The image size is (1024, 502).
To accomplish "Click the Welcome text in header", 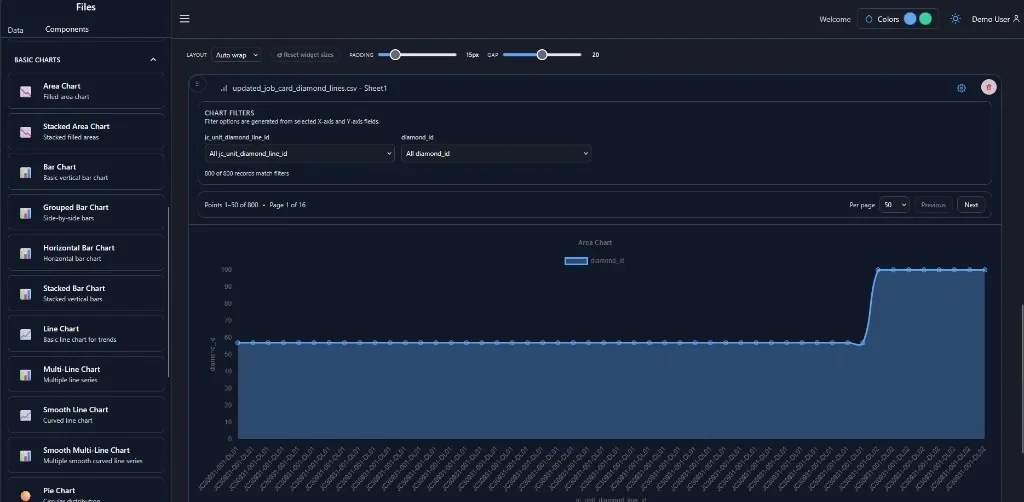I will 835,20.
